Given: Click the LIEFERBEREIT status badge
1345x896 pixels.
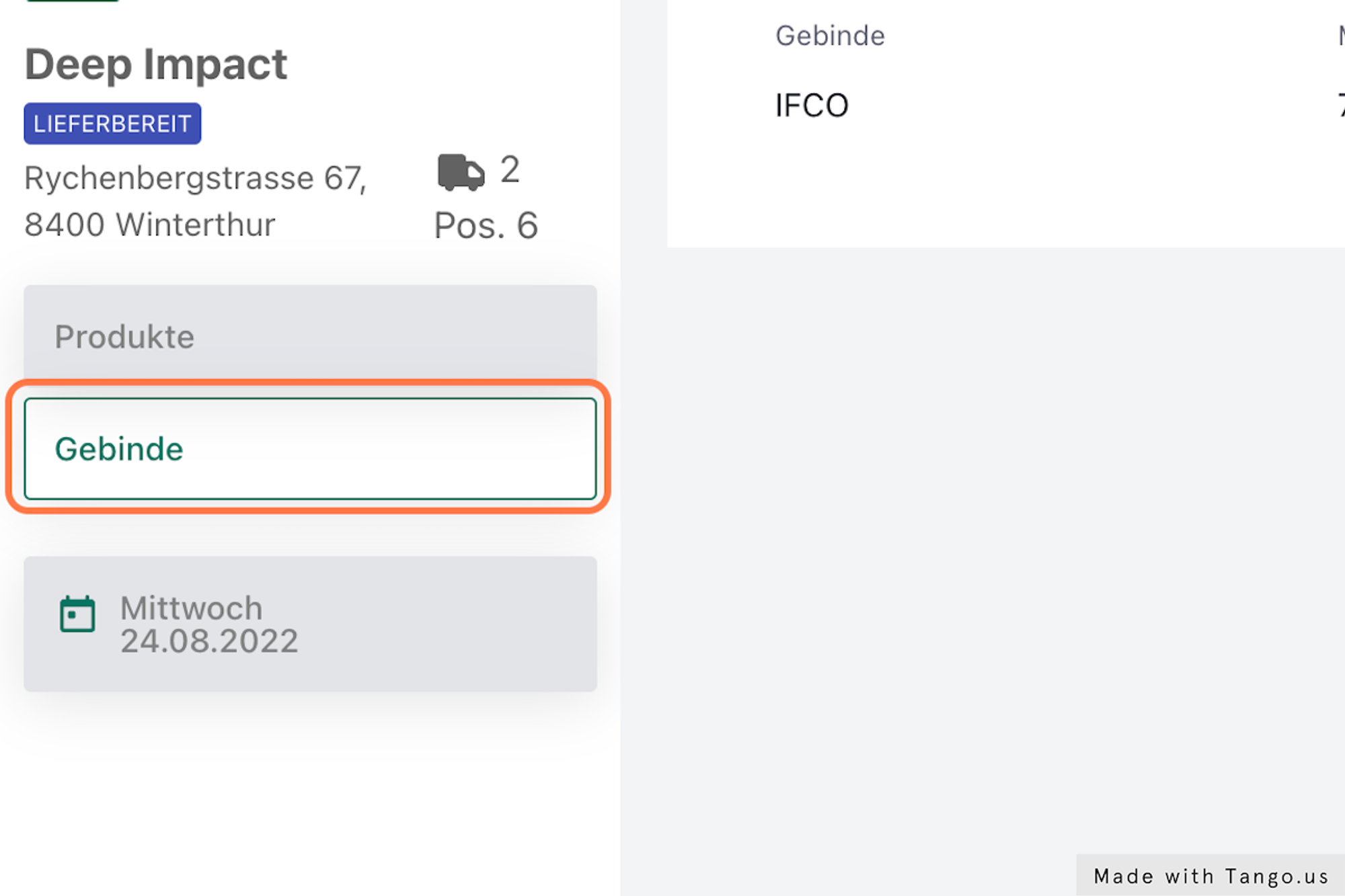Looking at the screenshot, I should pos(112,124).
